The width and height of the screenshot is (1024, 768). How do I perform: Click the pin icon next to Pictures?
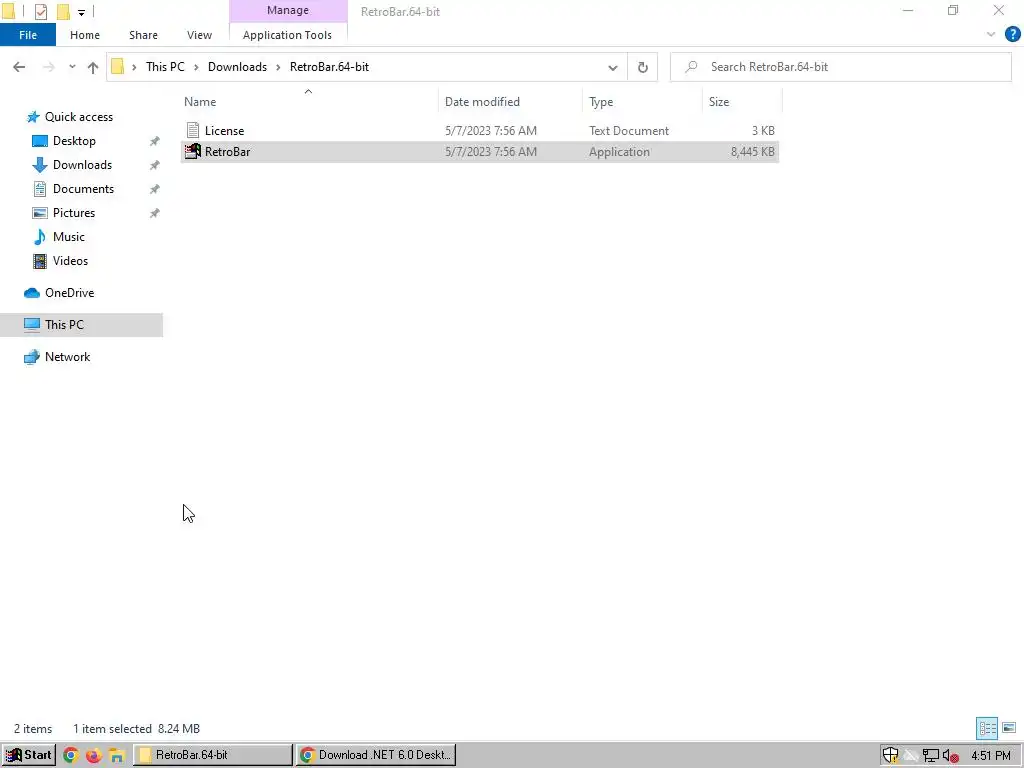154,213
